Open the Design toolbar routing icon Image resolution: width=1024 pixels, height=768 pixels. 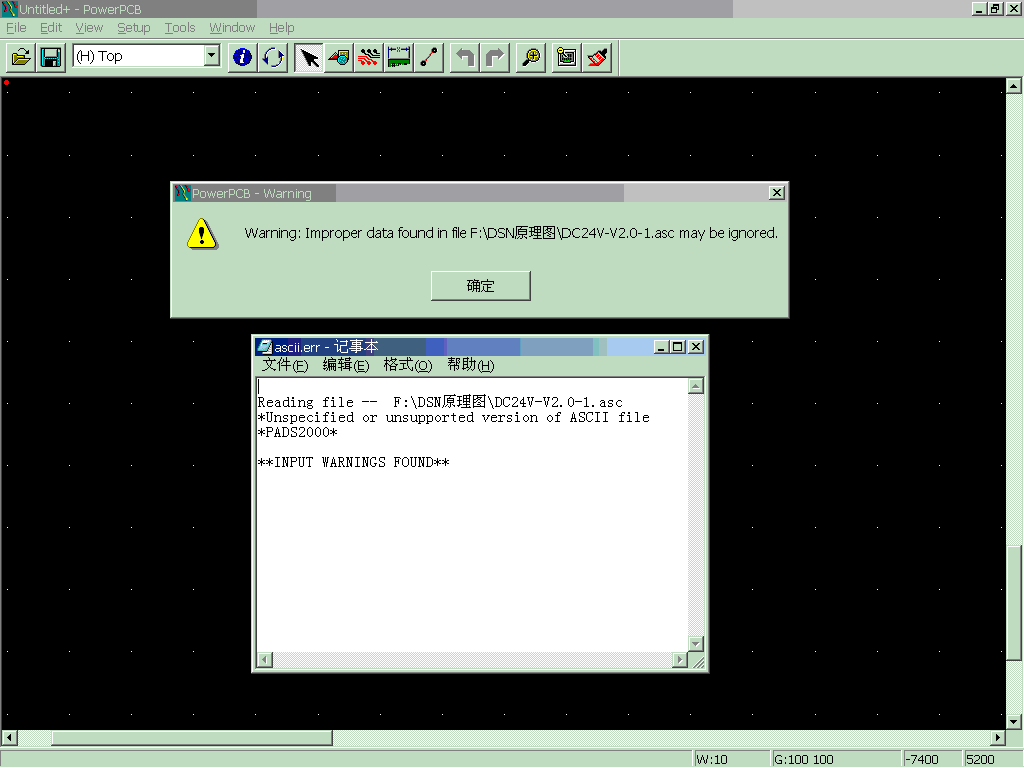coord(369,57)
